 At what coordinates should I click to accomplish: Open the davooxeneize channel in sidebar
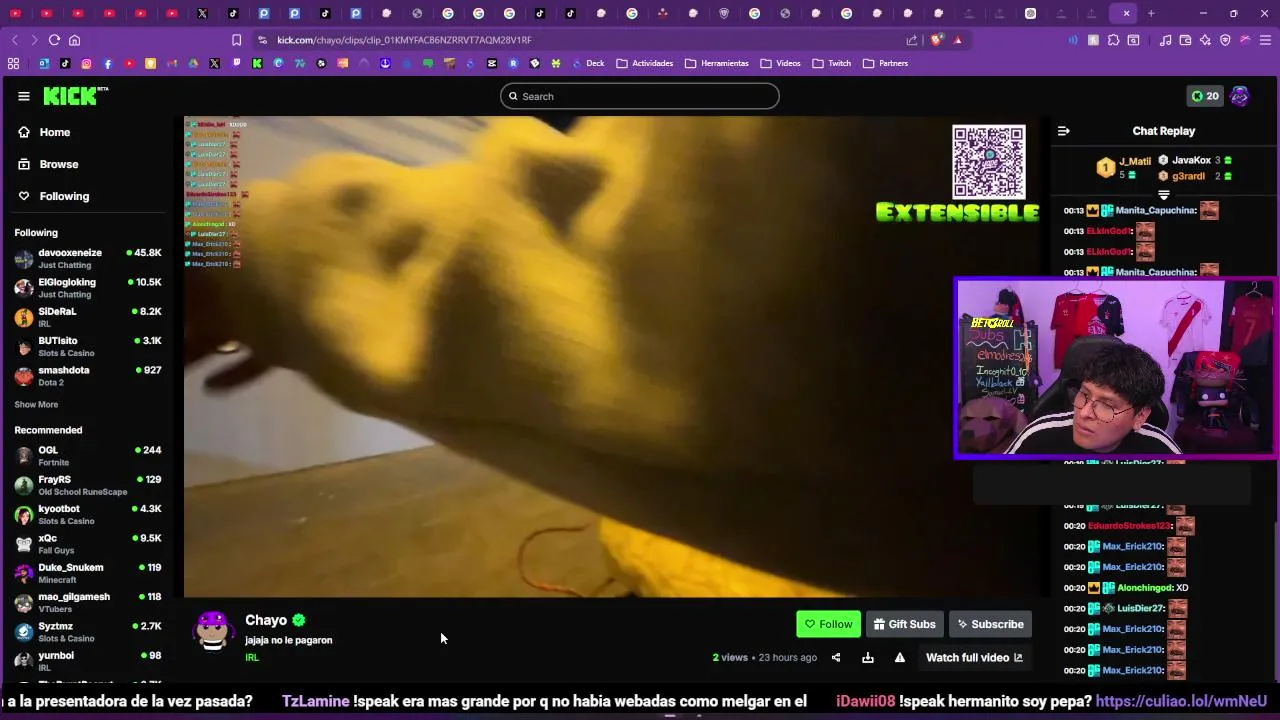(x=88, y=259)
